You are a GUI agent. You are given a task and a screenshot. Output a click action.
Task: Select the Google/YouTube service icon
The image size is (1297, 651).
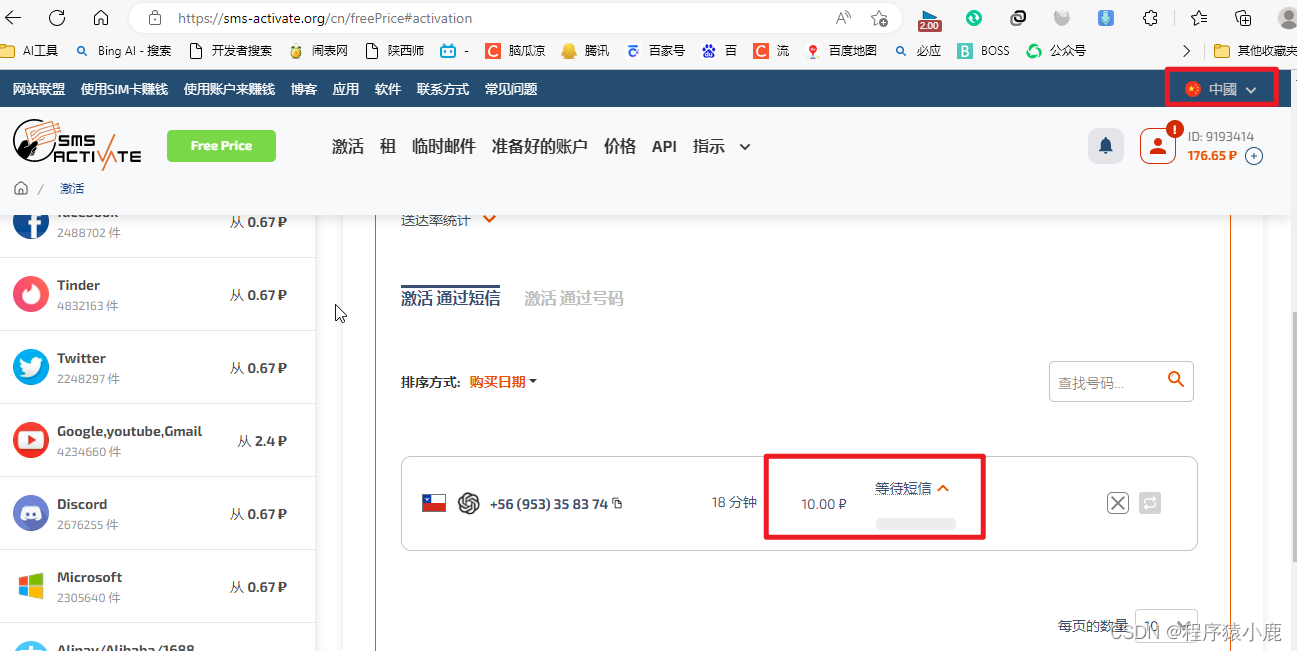pos(31,440)
